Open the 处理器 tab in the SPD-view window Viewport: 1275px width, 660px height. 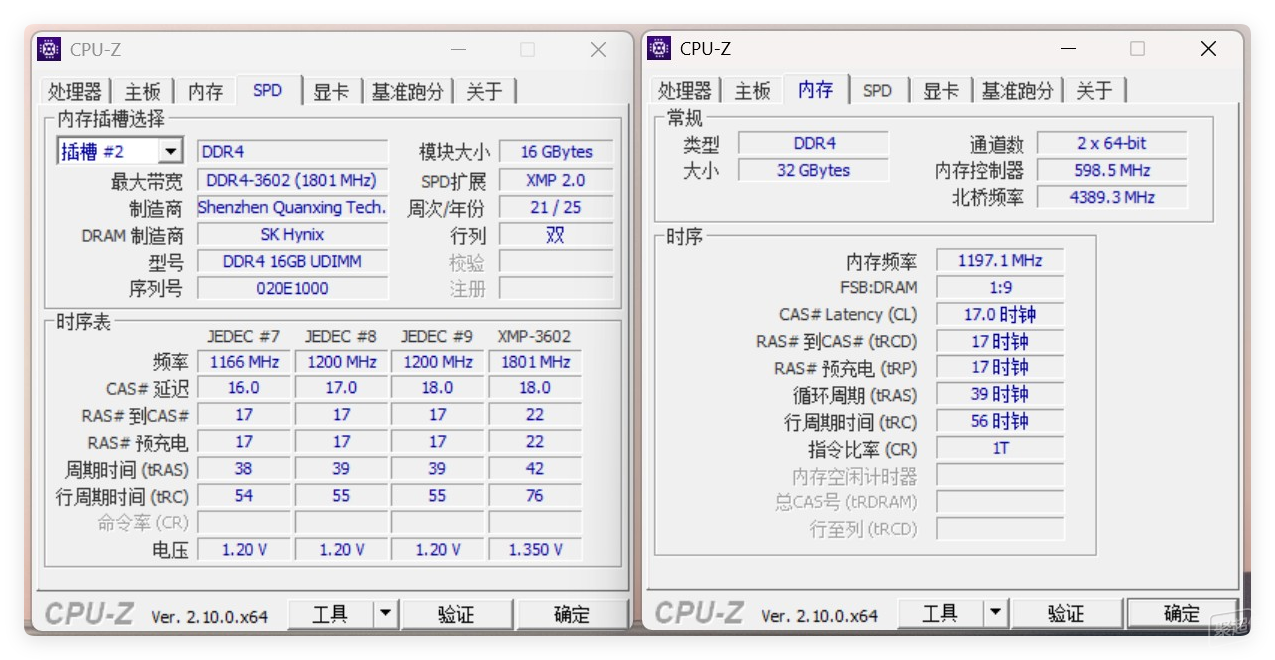coord(75,92)
